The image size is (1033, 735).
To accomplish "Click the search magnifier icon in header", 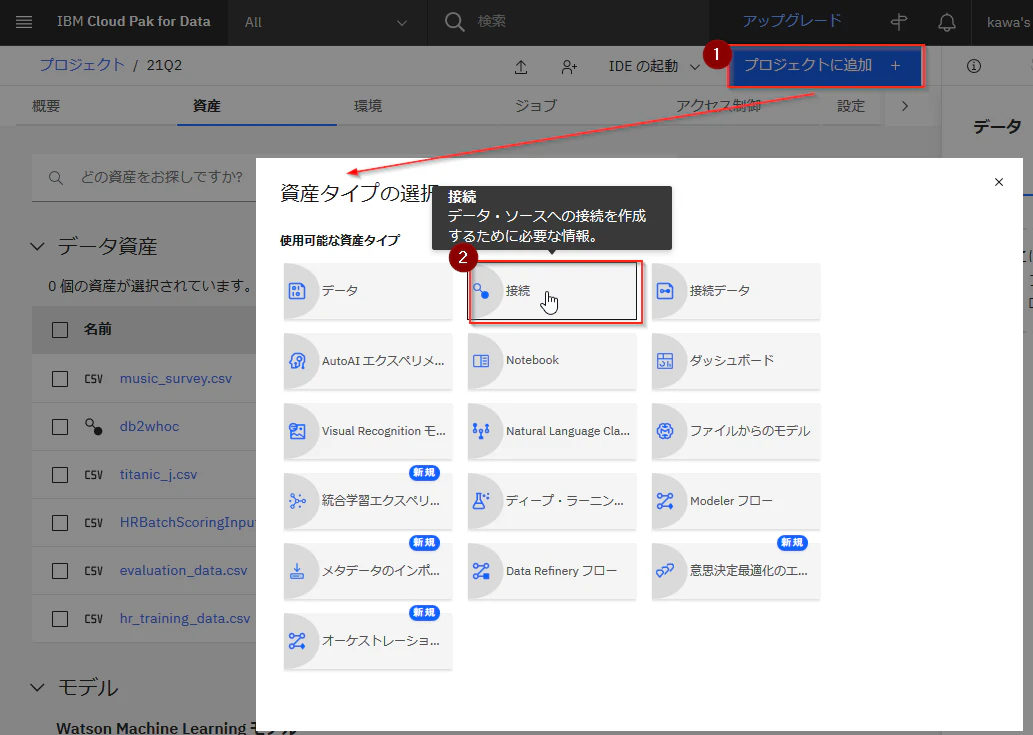I will click(x=454, y=22).
